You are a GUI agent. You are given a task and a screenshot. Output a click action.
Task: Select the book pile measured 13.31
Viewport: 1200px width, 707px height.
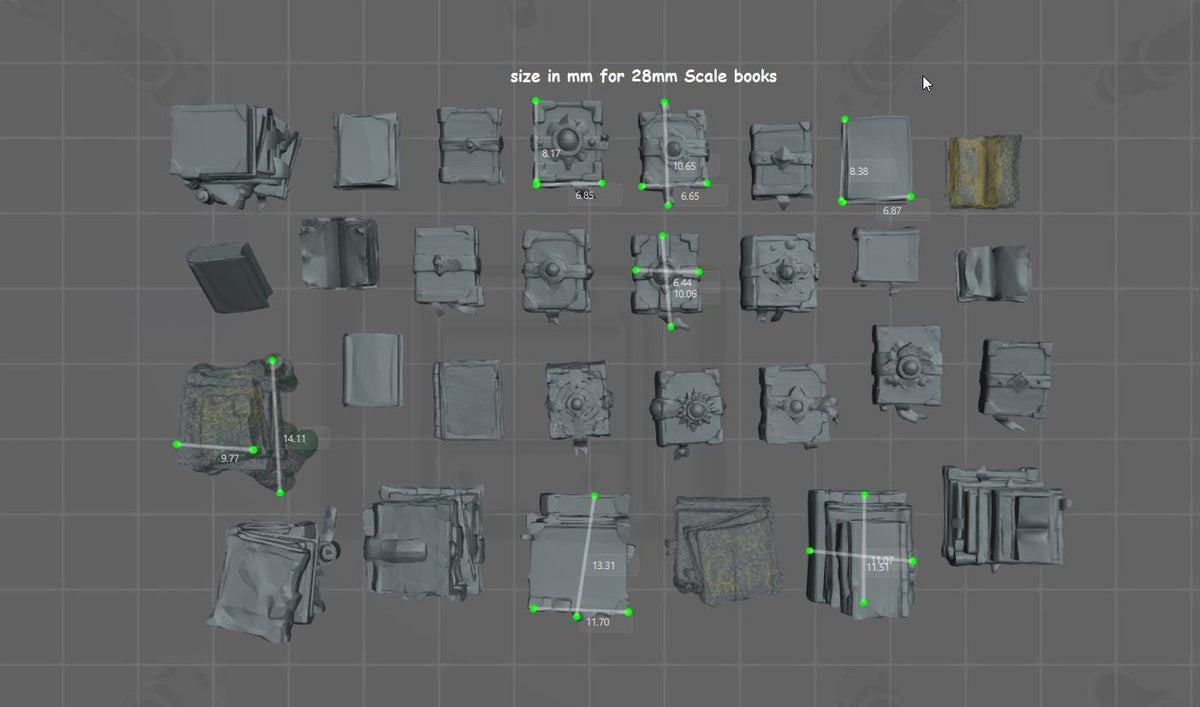click(581, 553)
